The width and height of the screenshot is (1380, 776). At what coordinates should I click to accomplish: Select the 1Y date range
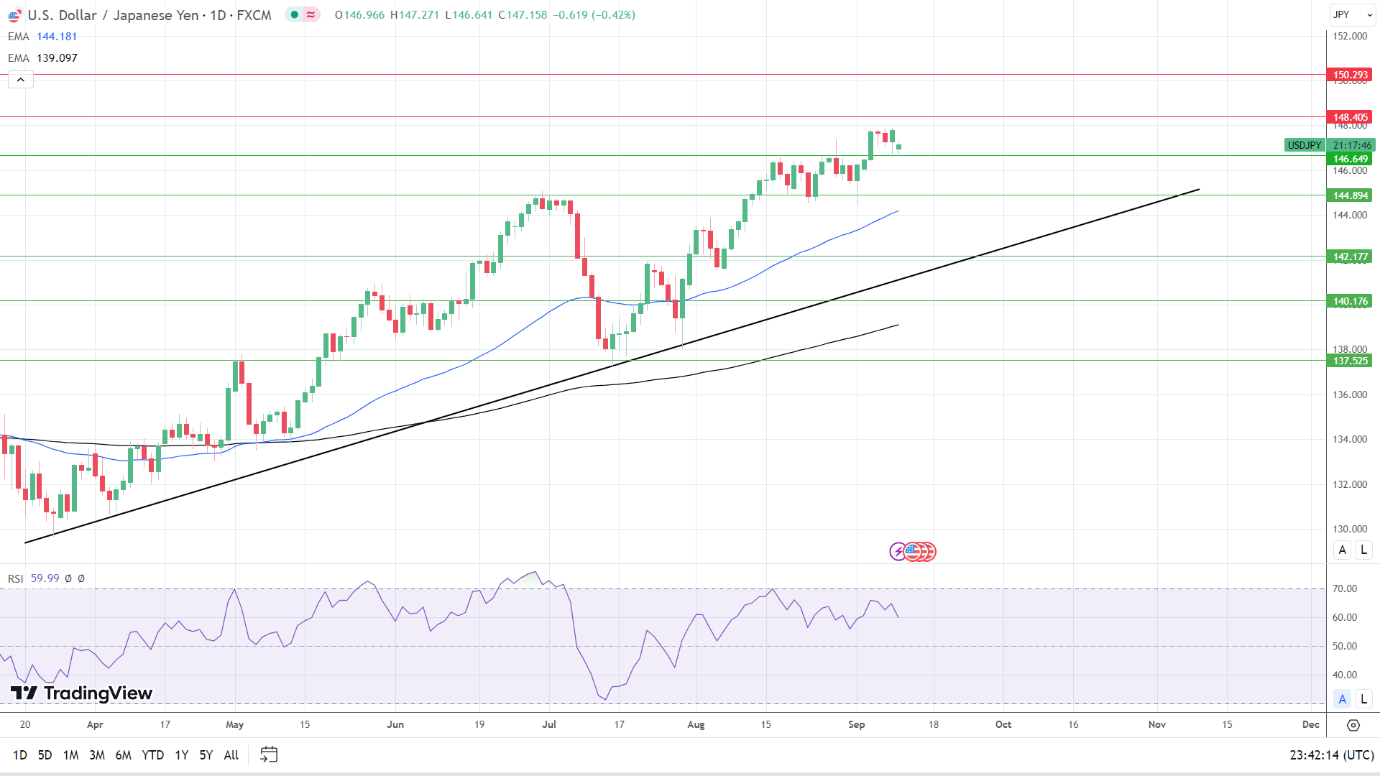coord(181,755)
